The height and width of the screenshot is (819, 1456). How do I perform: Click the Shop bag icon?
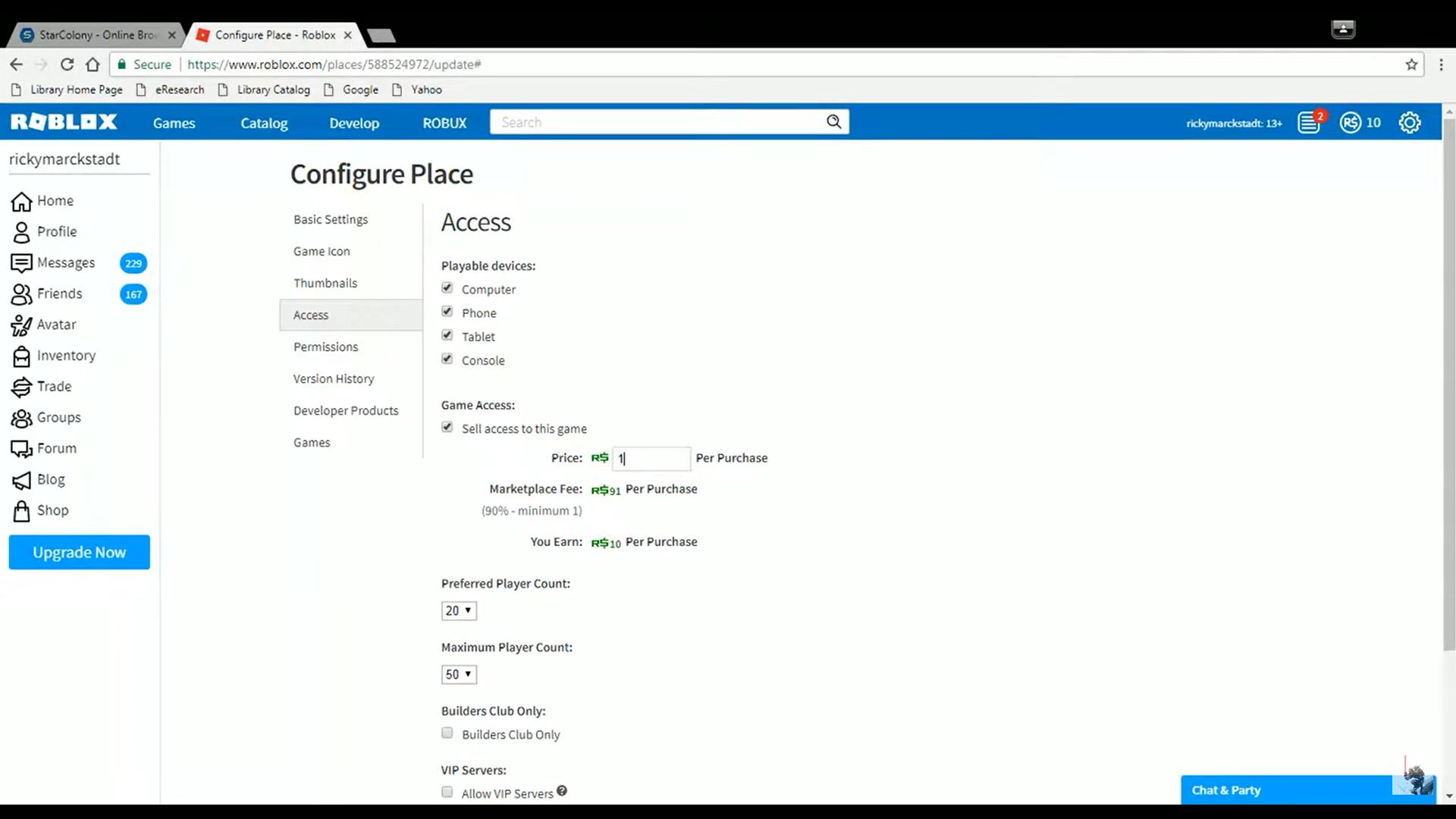pyautogui.click(x=21, y=511)
